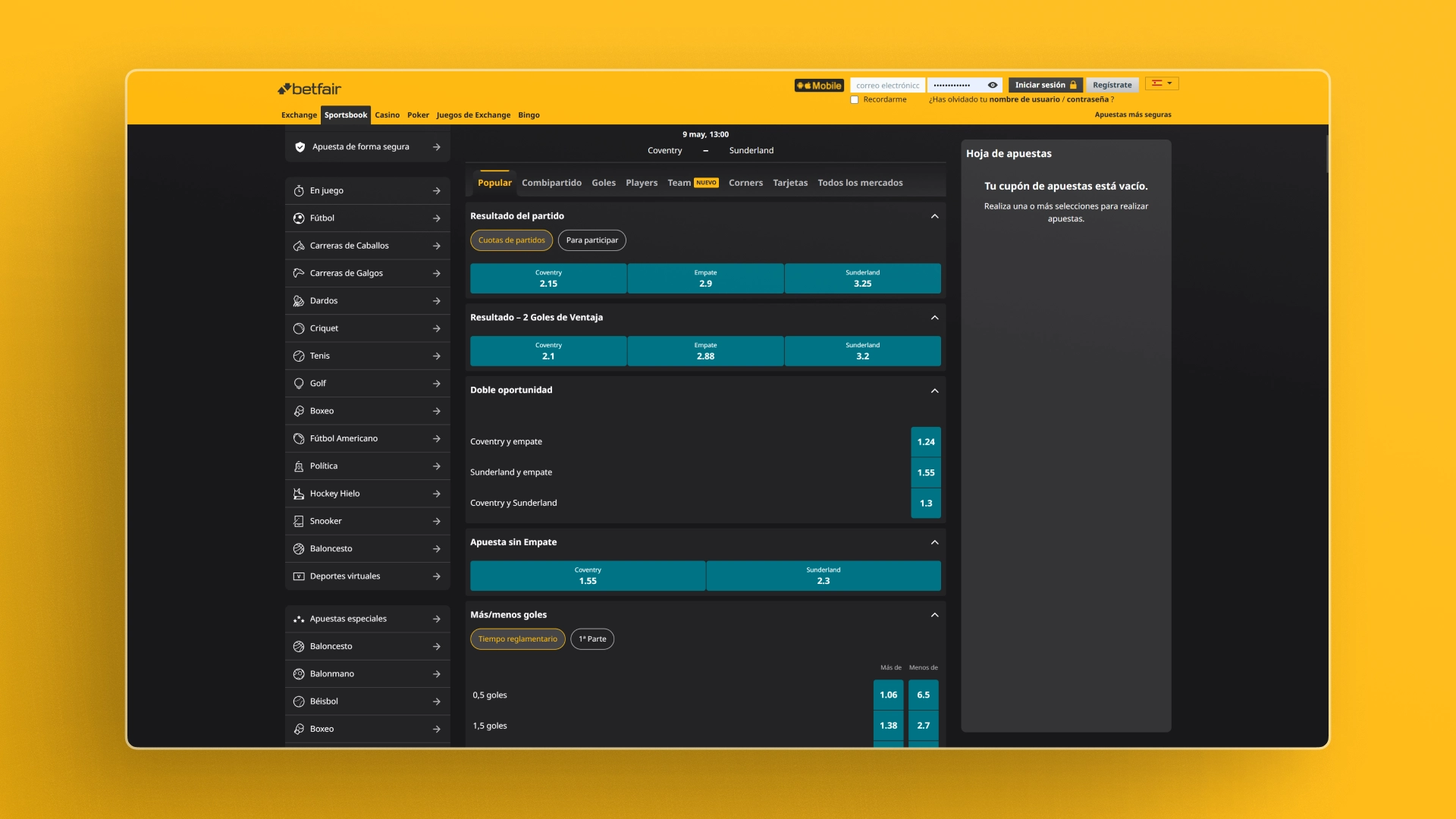Collapse Resultado – 2 Goles de Ventaja section

click(x=934, y=318)
